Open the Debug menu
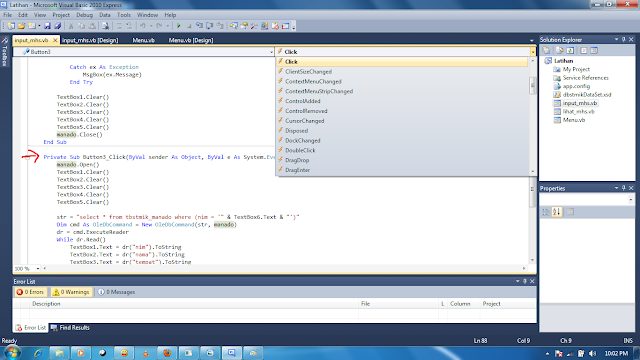640x360 pixels. [x=84, y=15]
